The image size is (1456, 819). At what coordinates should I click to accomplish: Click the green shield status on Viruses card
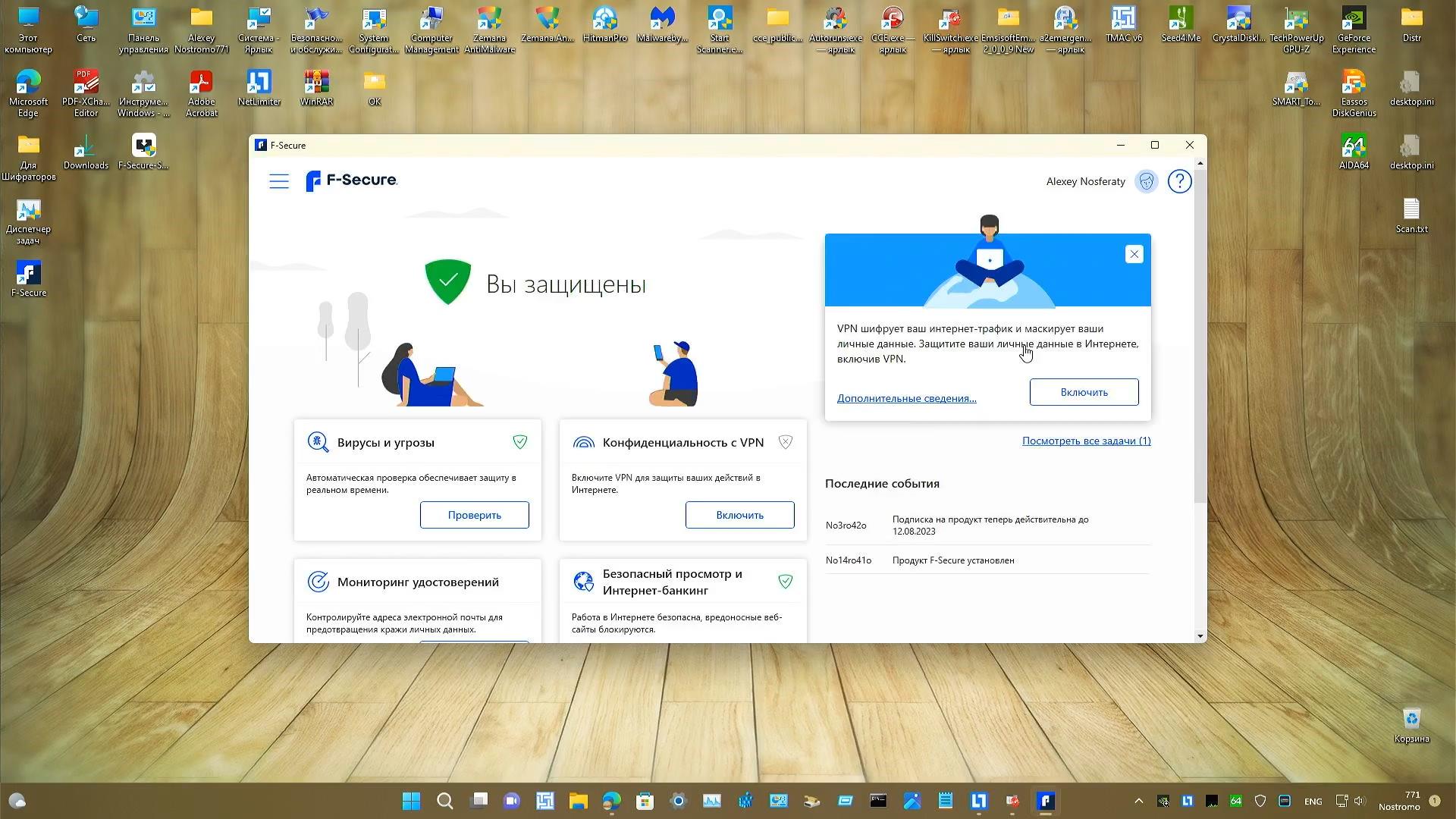[520, 441]
